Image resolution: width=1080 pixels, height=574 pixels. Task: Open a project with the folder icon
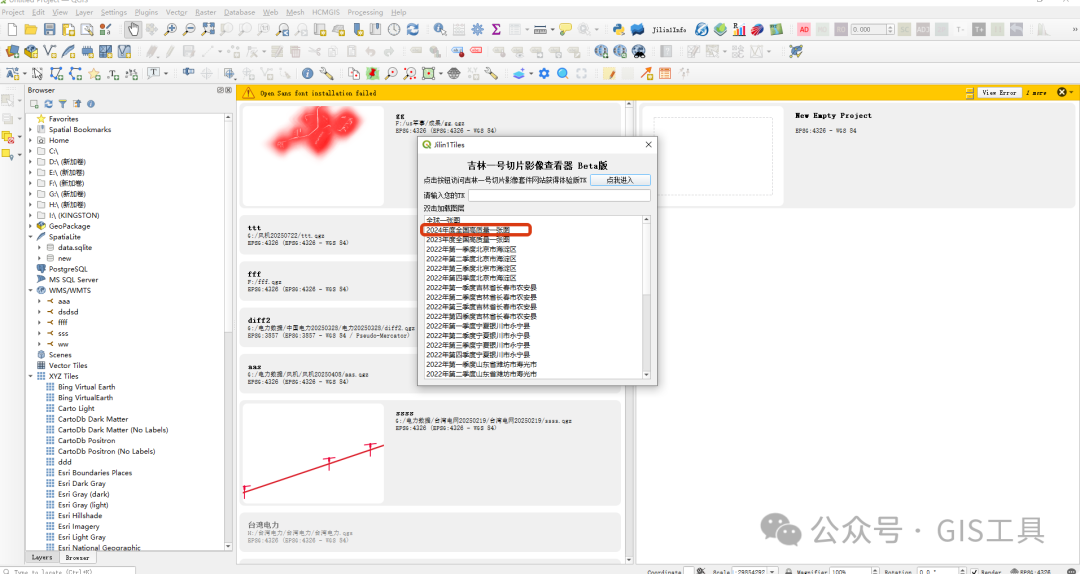[x=30, y=30]
